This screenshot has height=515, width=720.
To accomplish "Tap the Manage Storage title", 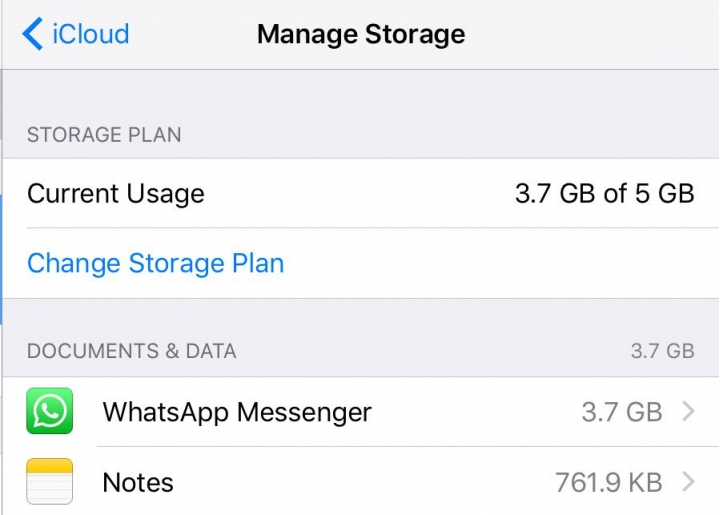I will [361, 34].
